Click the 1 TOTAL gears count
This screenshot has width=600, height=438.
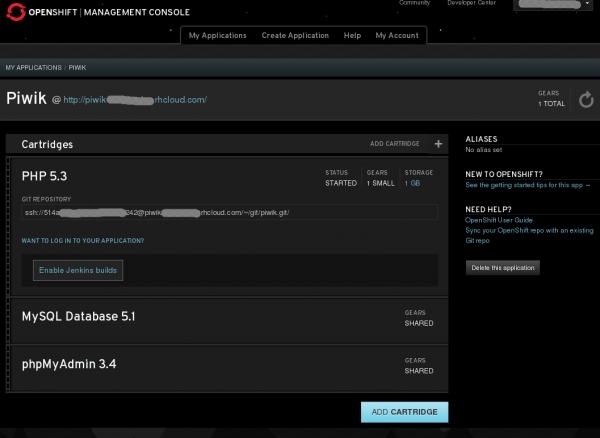551,104
